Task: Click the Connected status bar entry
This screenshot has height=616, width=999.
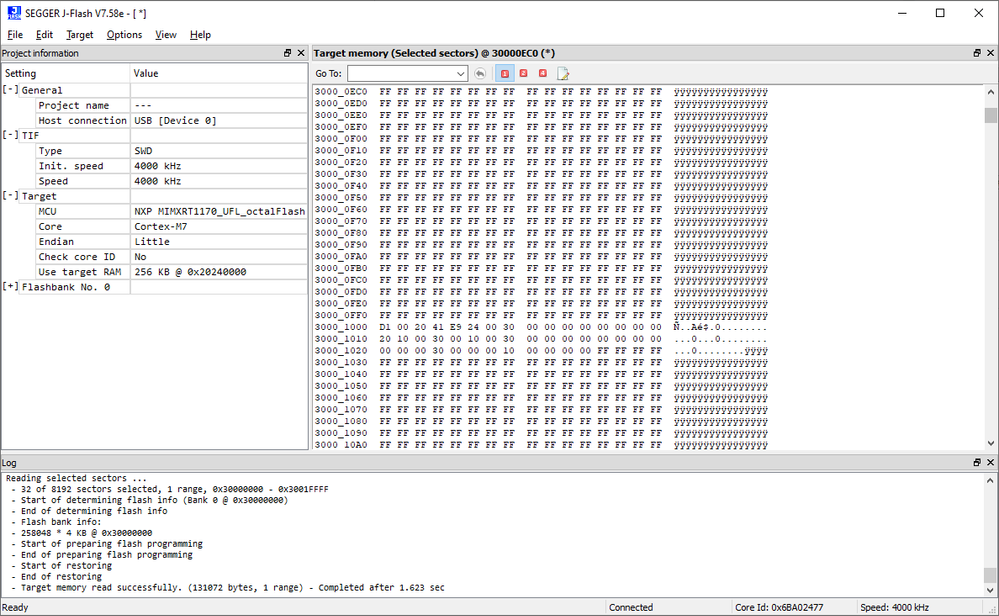Action: click(631, 608)
